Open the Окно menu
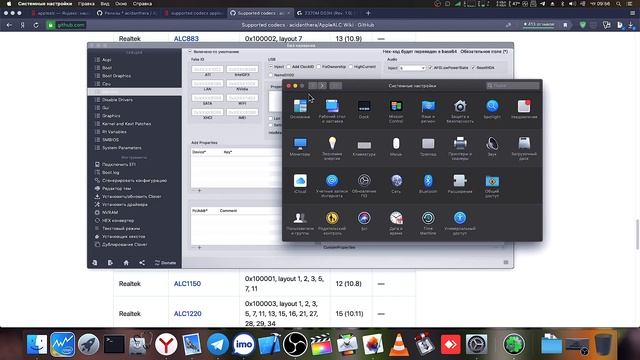 [x=121, y=4]
